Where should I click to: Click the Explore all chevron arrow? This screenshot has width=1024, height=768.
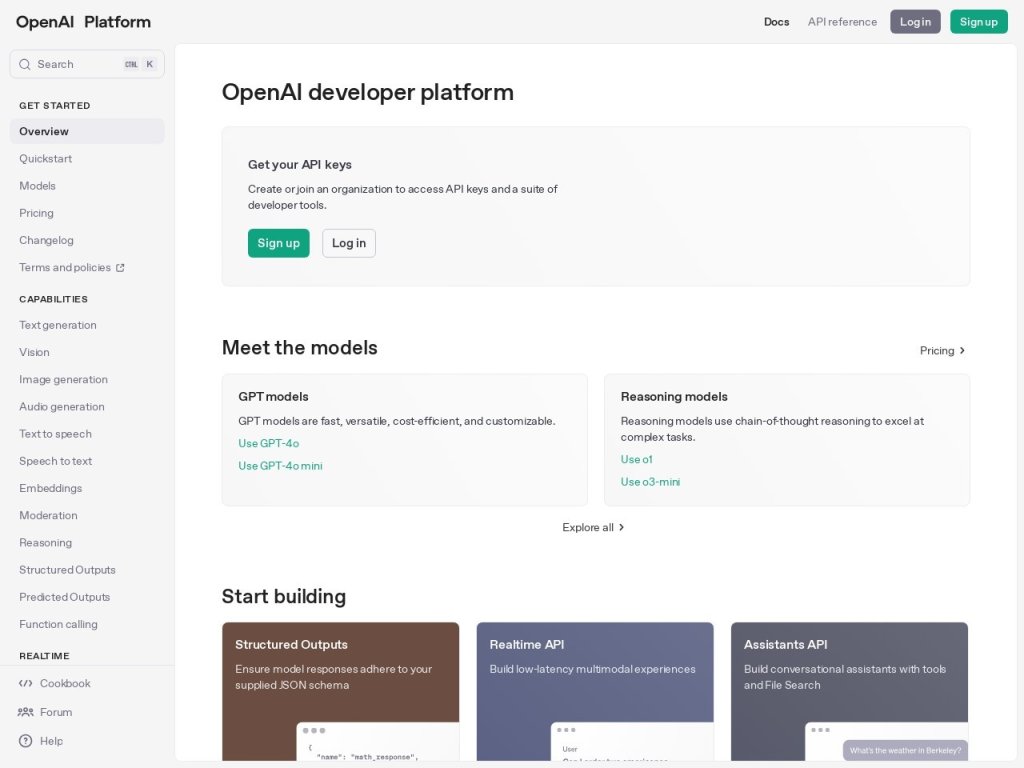pyautogui.click(x=621, y=527)
